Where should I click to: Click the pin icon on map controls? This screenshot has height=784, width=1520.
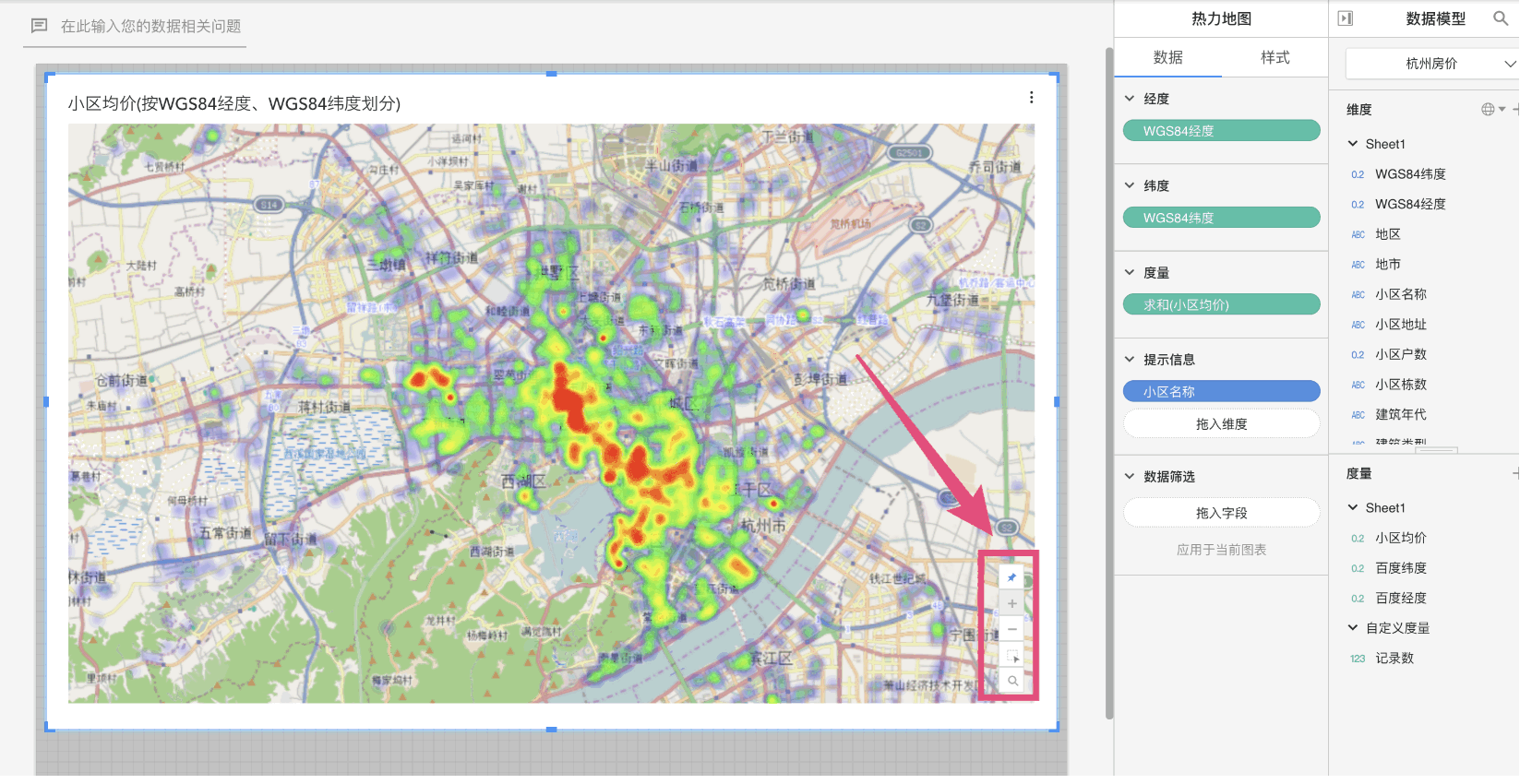coord(1011,577)
